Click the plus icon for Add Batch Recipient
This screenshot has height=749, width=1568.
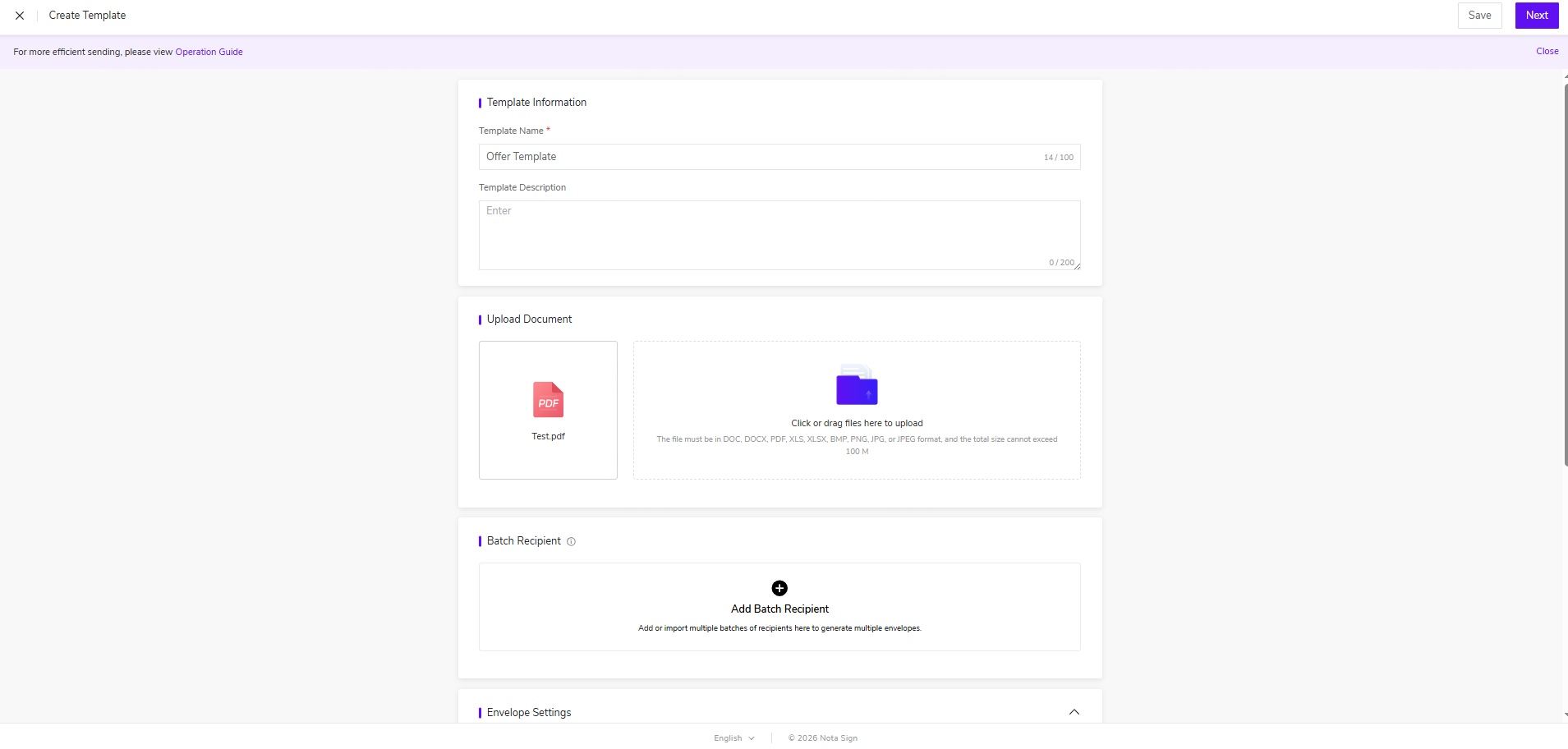coord(779,588)
